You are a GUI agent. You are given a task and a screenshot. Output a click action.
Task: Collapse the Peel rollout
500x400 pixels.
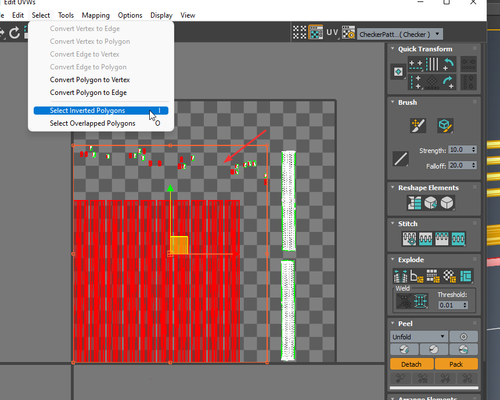tap(393, 323)
